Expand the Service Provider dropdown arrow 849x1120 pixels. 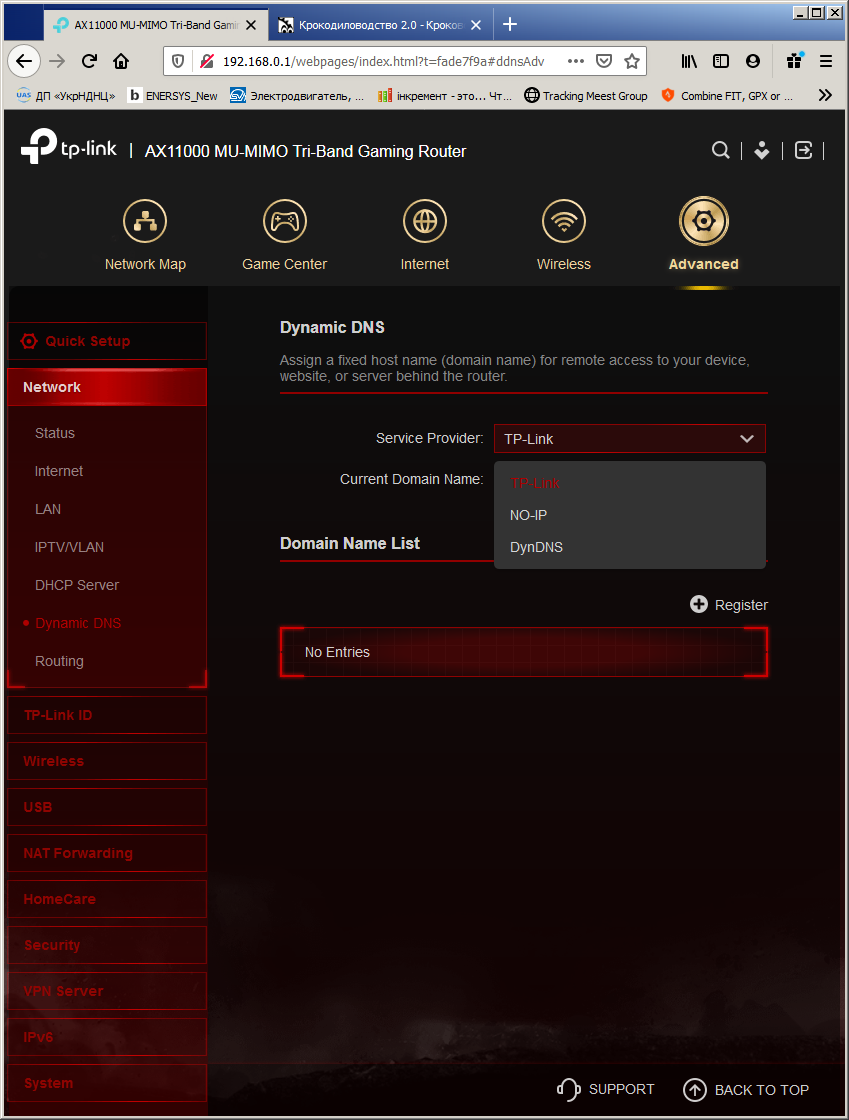point(747,439)
